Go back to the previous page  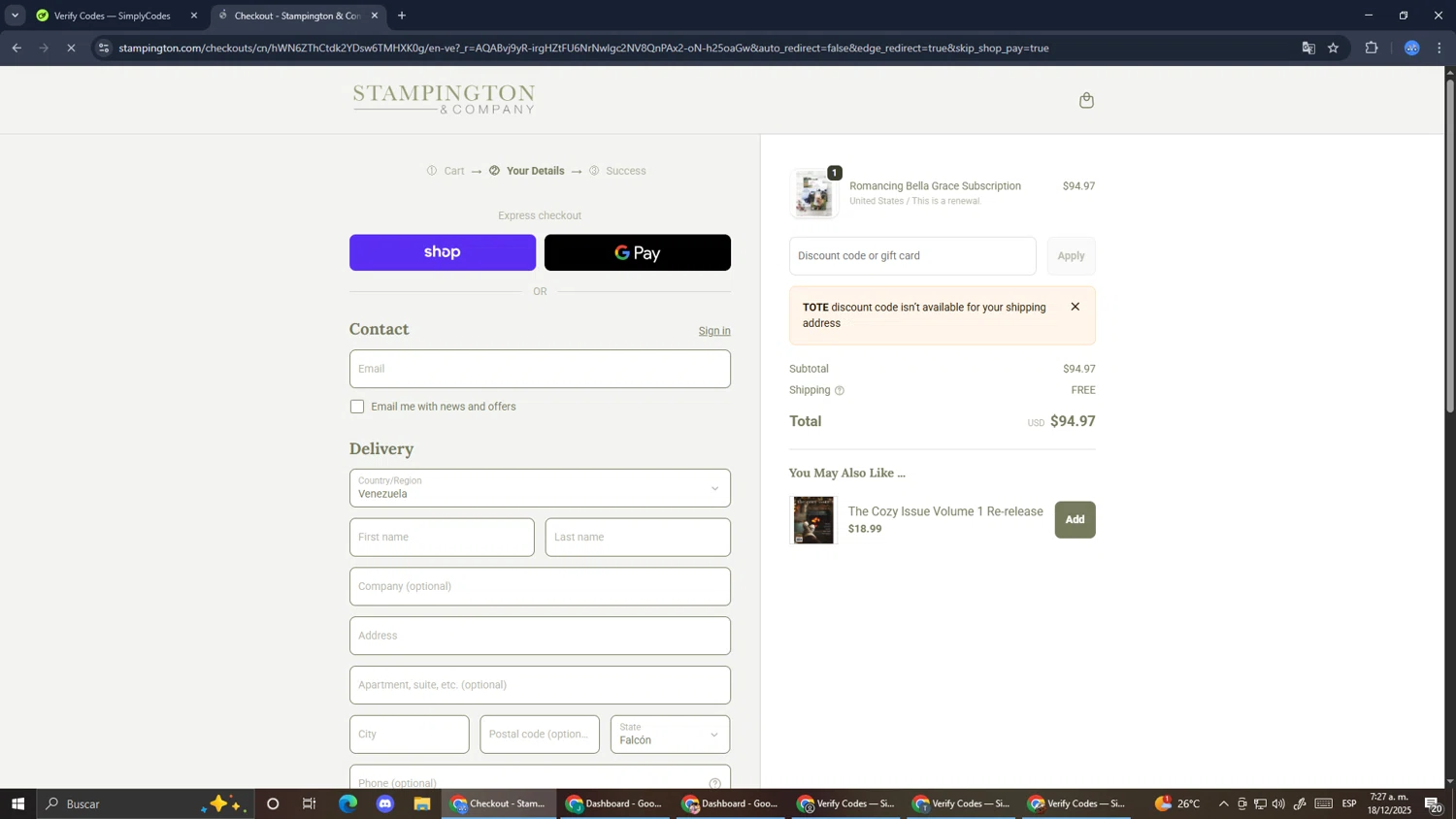[17, 49]
